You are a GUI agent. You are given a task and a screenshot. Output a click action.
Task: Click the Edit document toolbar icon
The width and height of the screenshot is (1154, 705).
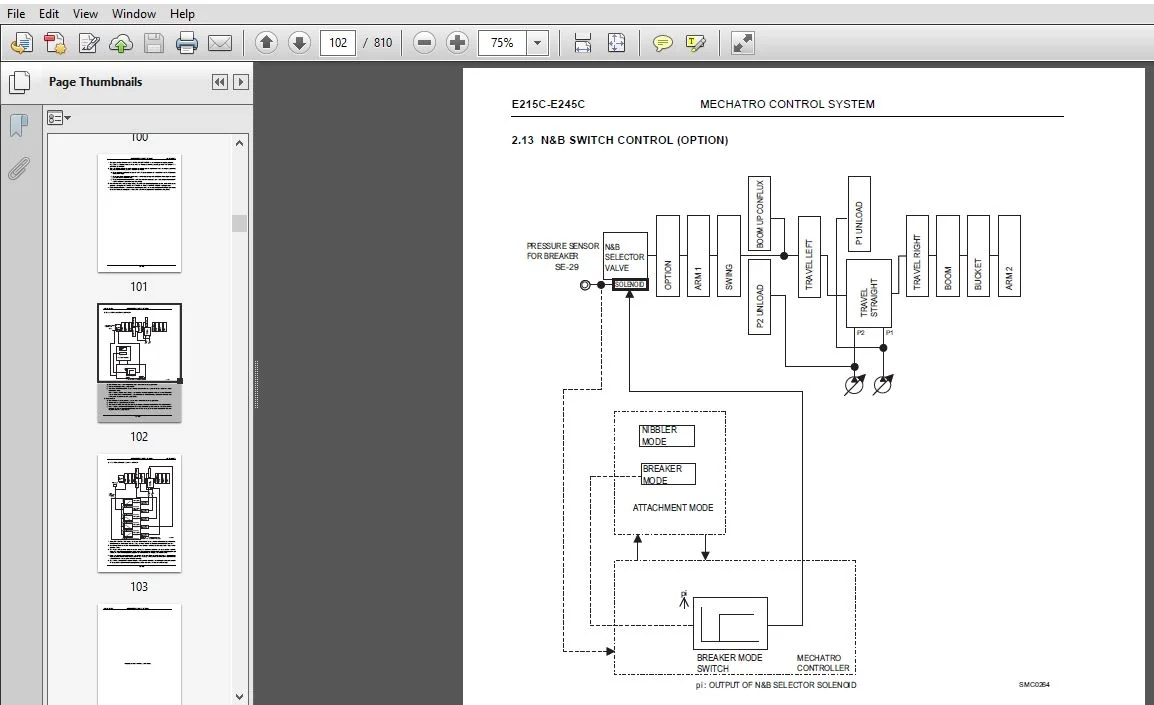[x=88, y=43]
